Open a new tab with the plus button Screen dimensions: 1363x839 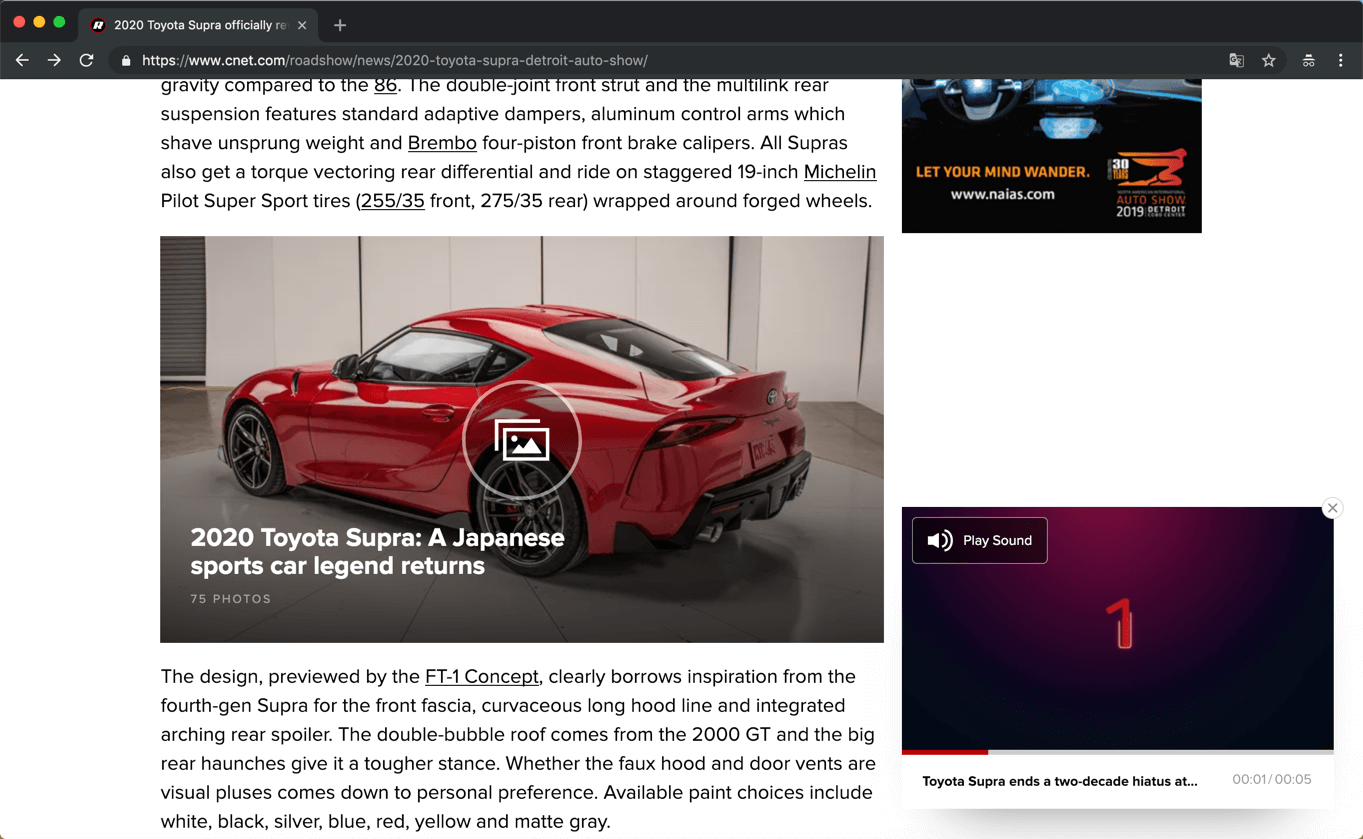point(342,24)
